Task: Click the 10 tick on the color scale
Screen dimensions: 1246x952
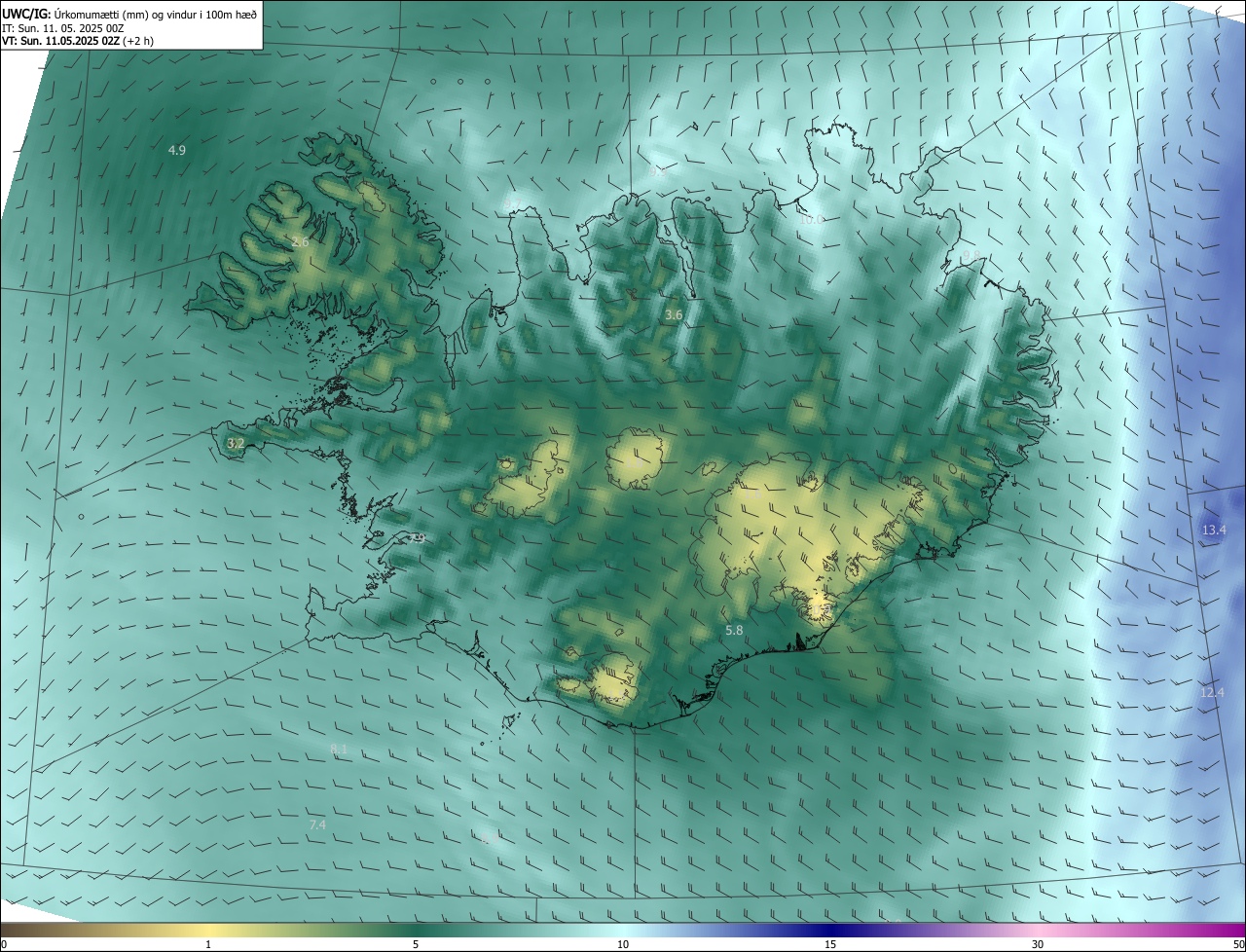Action: click(623, 944)
